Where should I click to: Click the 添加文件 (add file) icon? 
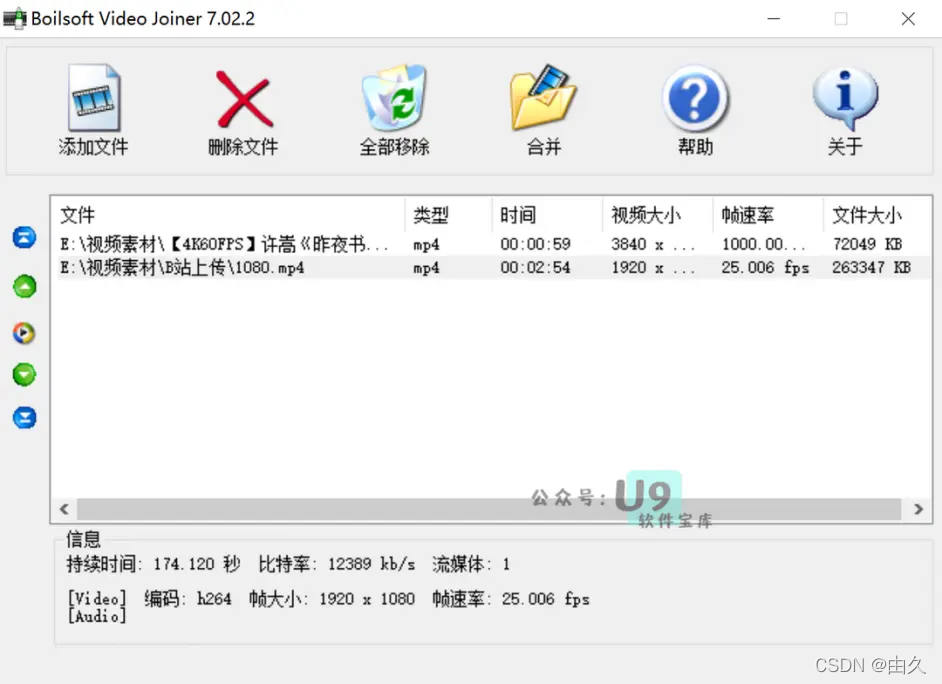coord(94,98)
